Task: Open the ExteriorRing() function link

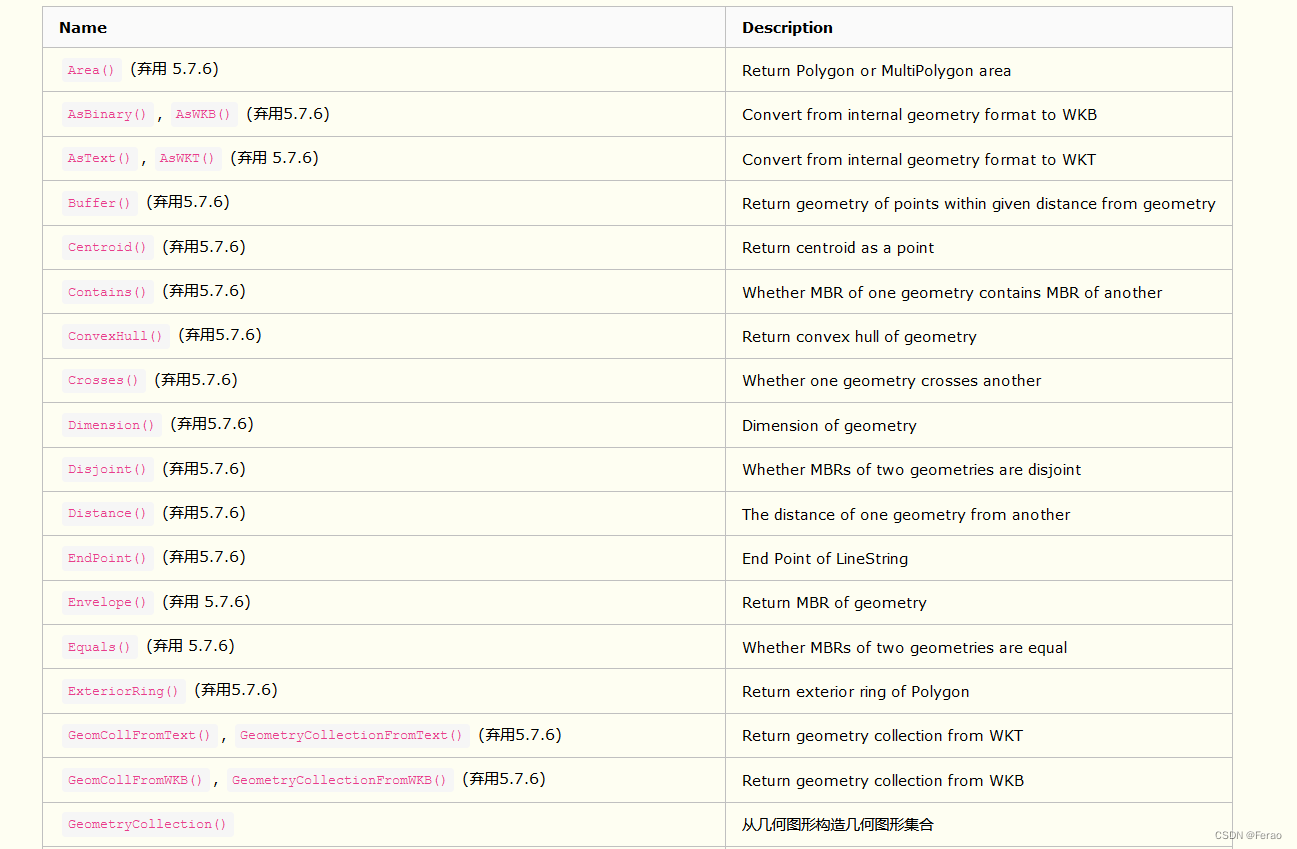Action: [x=123, y=691]
